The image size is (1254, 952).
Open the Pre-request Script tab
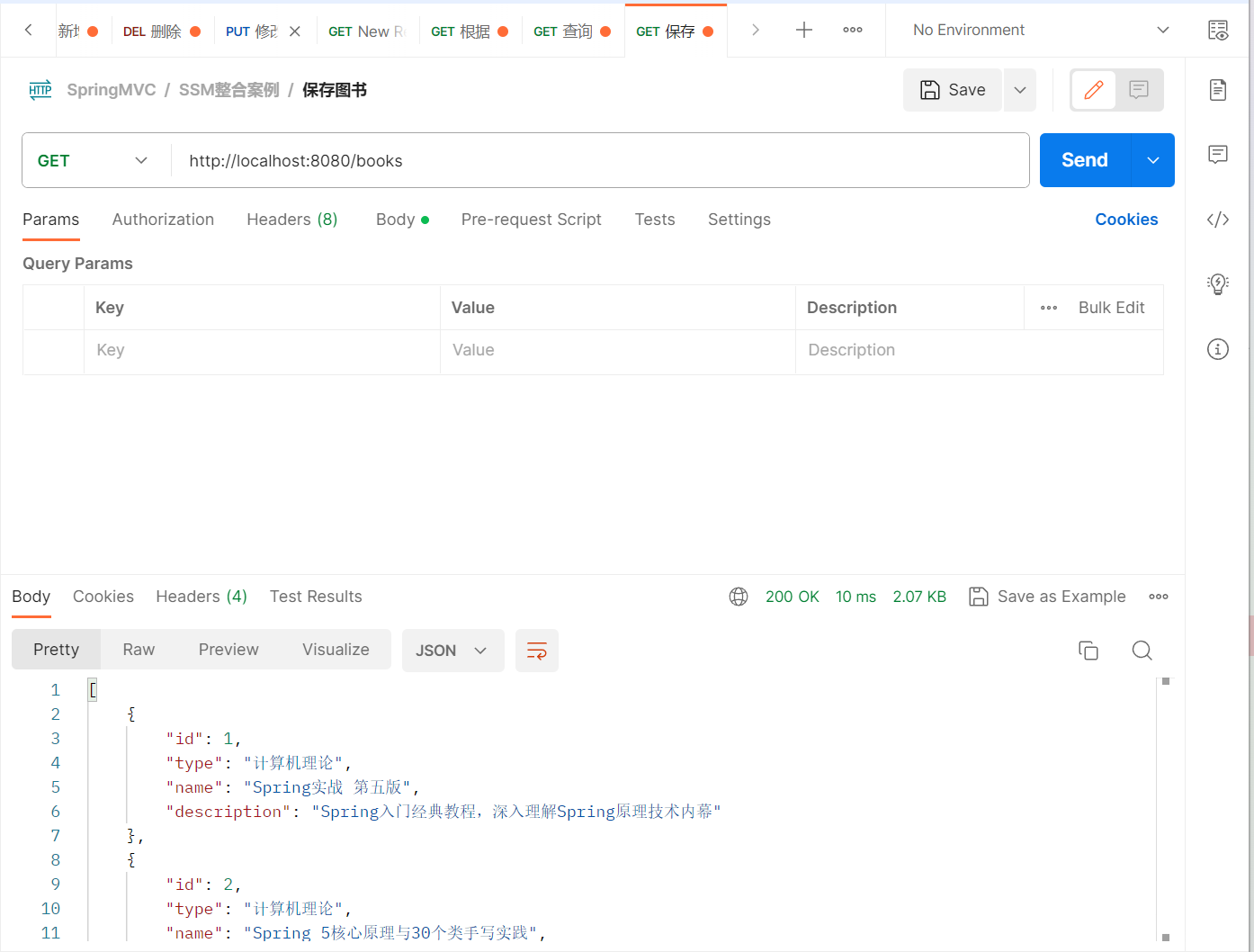[x=531, y=220]
